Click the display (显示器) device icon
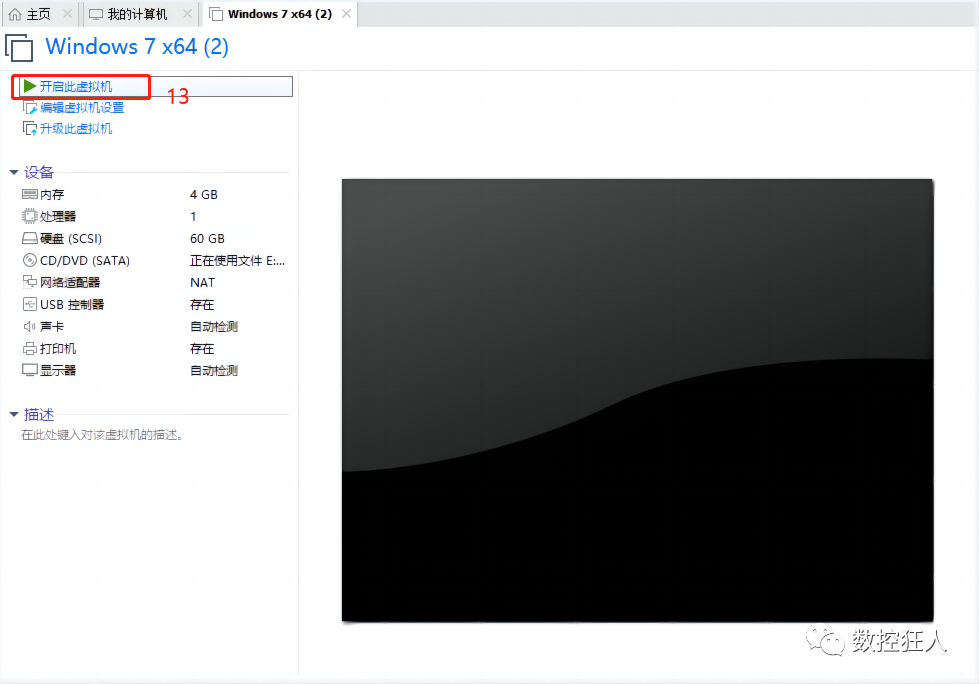This screenshot has height=684, width=979. 29,370
